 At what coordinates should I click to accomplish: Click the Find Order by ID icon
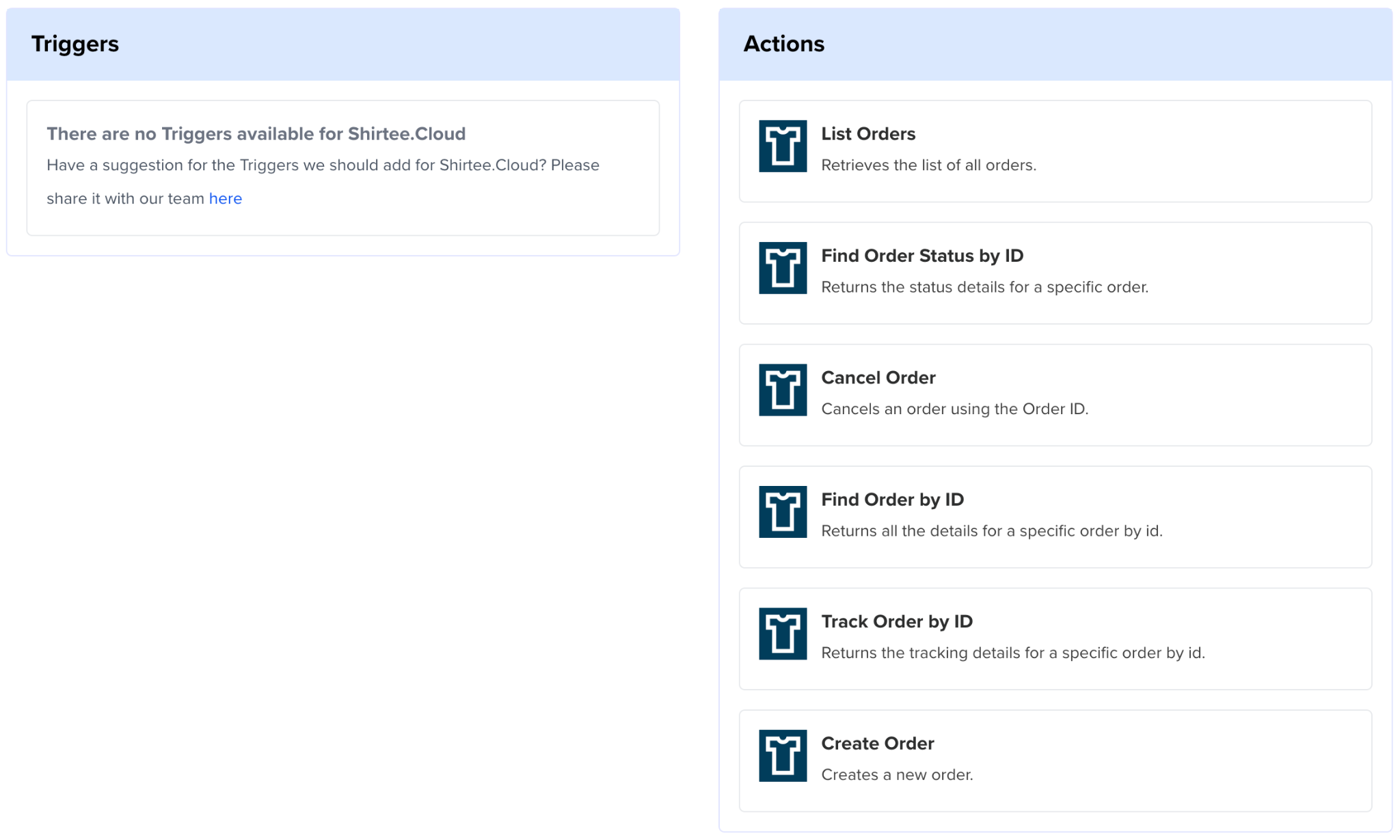(x=782, y=512)
